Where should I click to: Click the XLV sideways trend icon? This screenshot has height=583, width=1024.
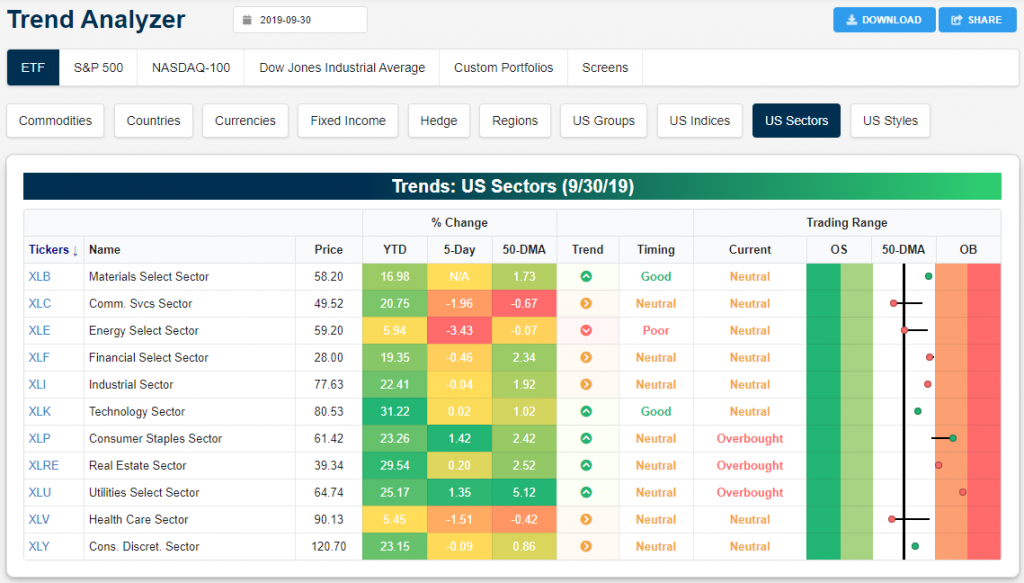pyautogui.click(x=586, y=520)
